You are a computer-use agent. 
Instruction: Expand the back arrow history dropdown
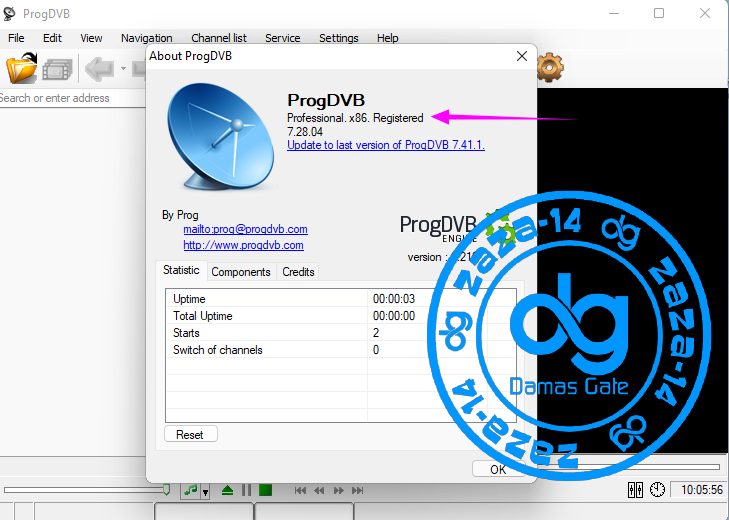pyautogui.click(x=123, y=69)
